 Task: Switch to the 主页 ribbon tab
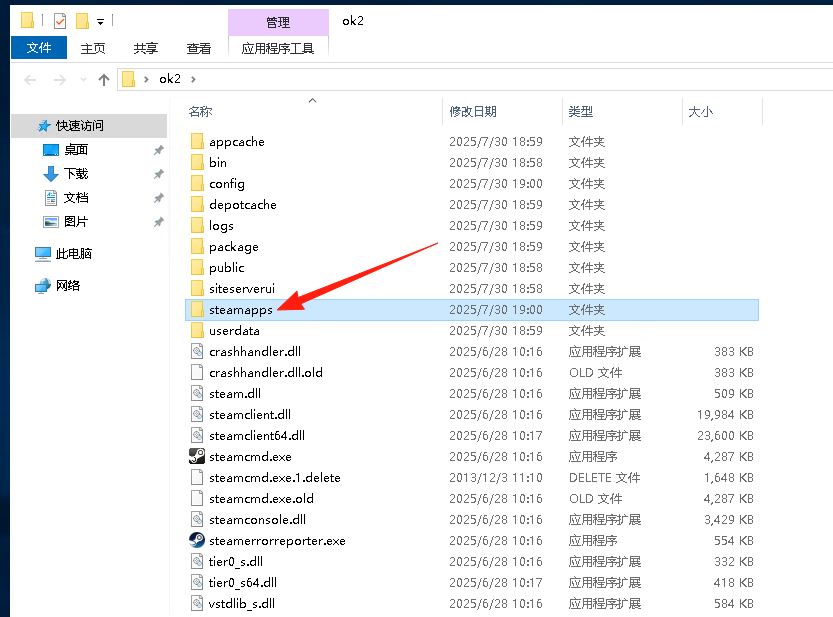pyautogui.click(x=92, y=48)
